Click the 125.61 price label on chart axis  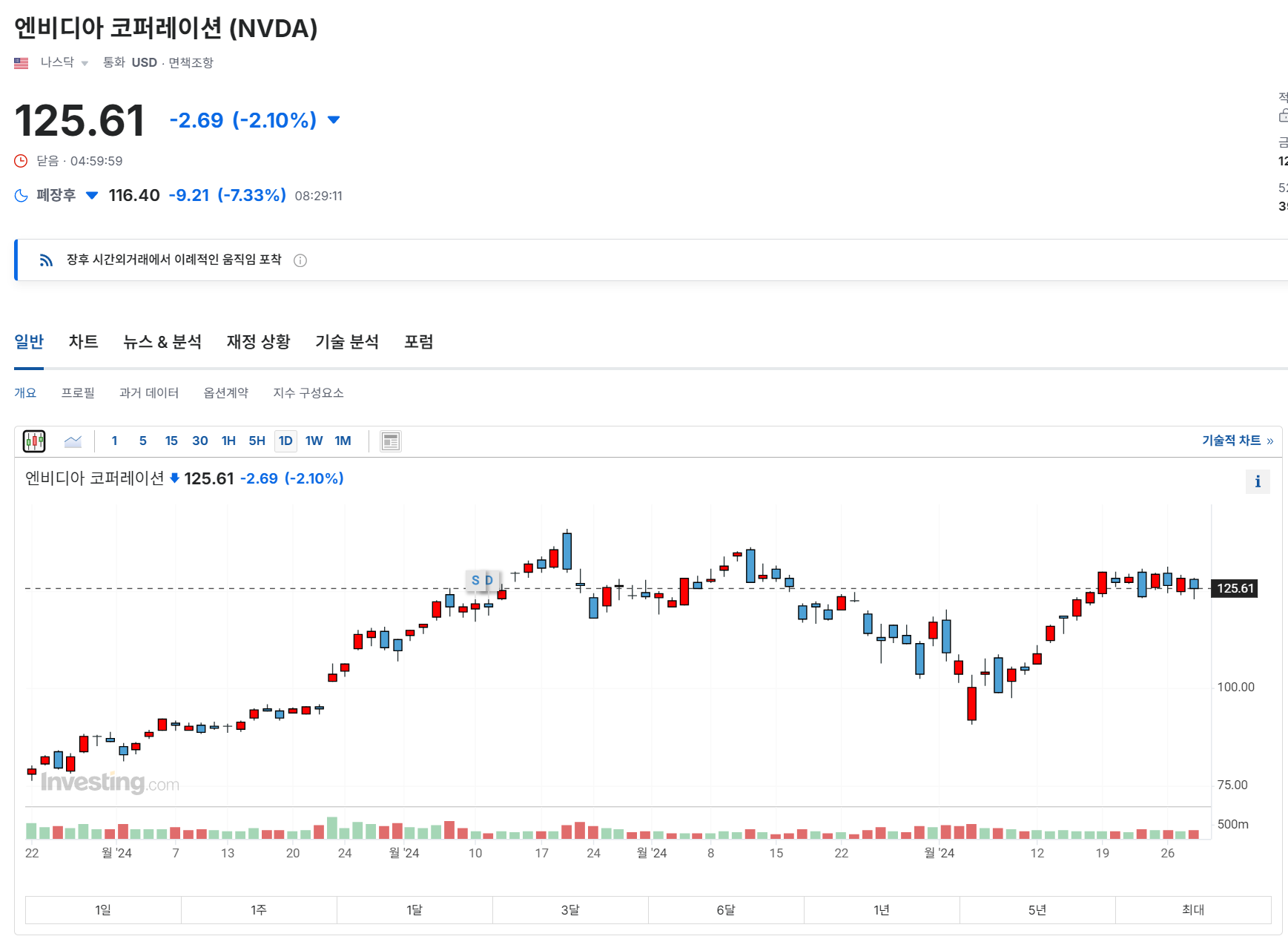1235,589
